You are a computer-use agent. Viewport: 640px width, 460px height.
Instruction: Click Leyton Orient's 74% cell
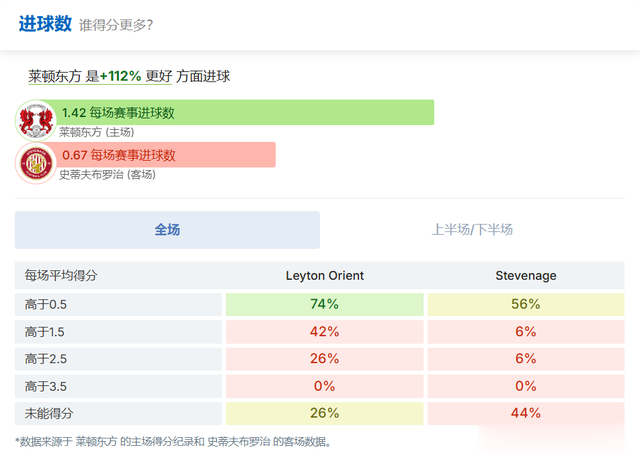(x=325, y=304)
